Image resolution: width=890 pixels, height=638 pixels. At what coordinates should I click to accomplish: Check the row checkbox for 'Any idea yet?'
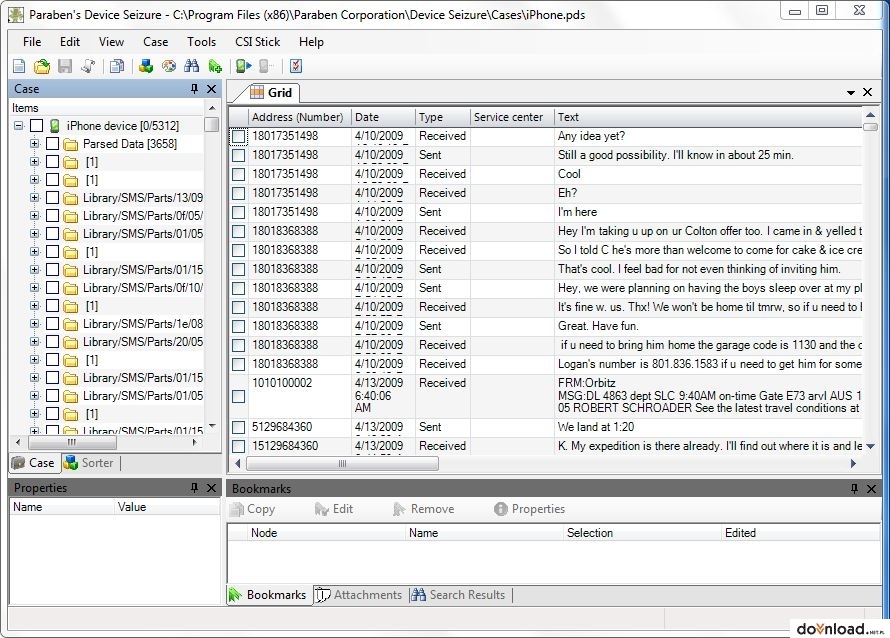pos(238,136)
